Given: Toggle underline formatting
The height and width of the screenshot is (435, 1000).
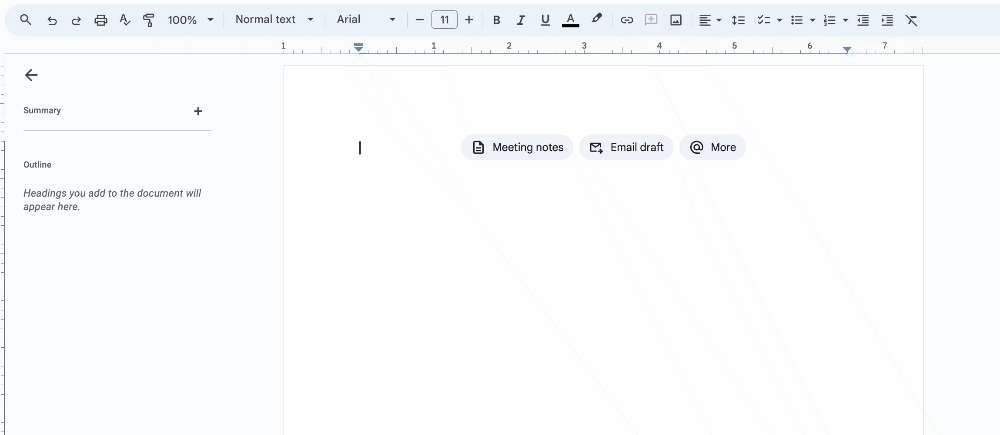Looking at the screenshot, I should (x=545, y=20).
